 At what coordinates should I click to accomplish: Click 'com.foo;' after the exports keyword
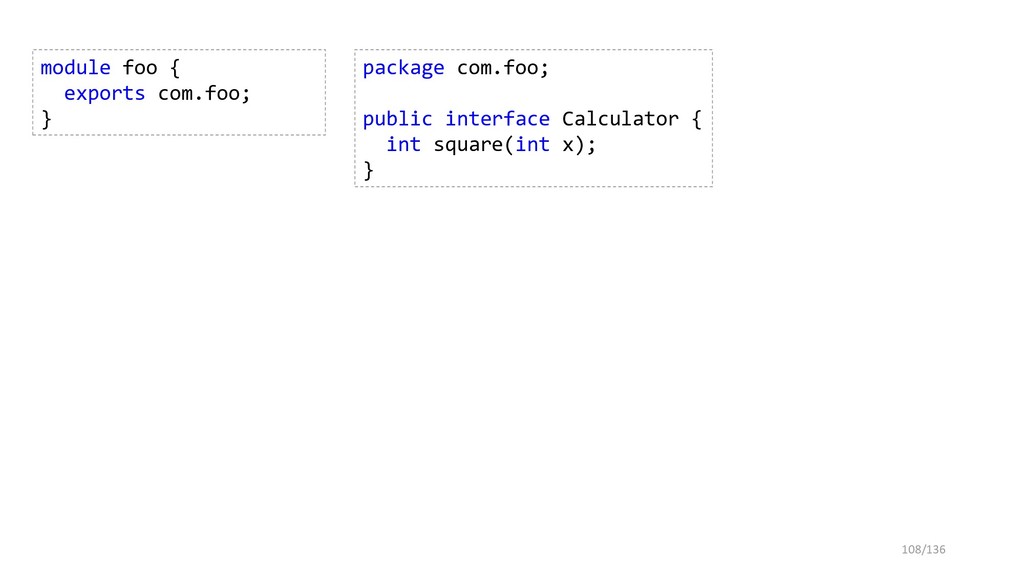[x=204, y=93]
